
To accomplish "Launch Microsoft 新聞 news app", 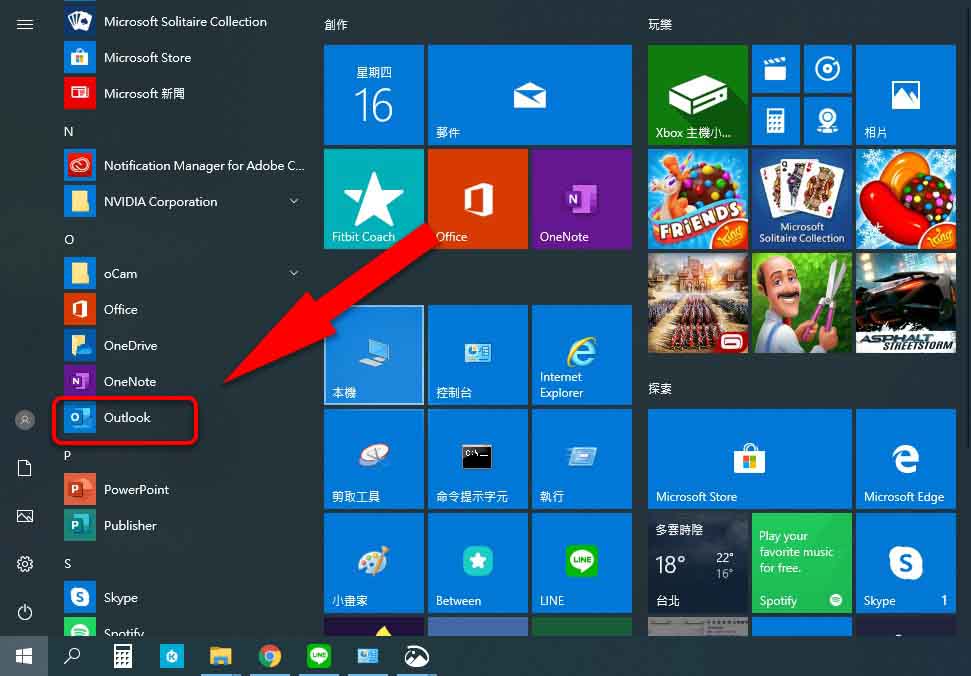I will (185, 93).
